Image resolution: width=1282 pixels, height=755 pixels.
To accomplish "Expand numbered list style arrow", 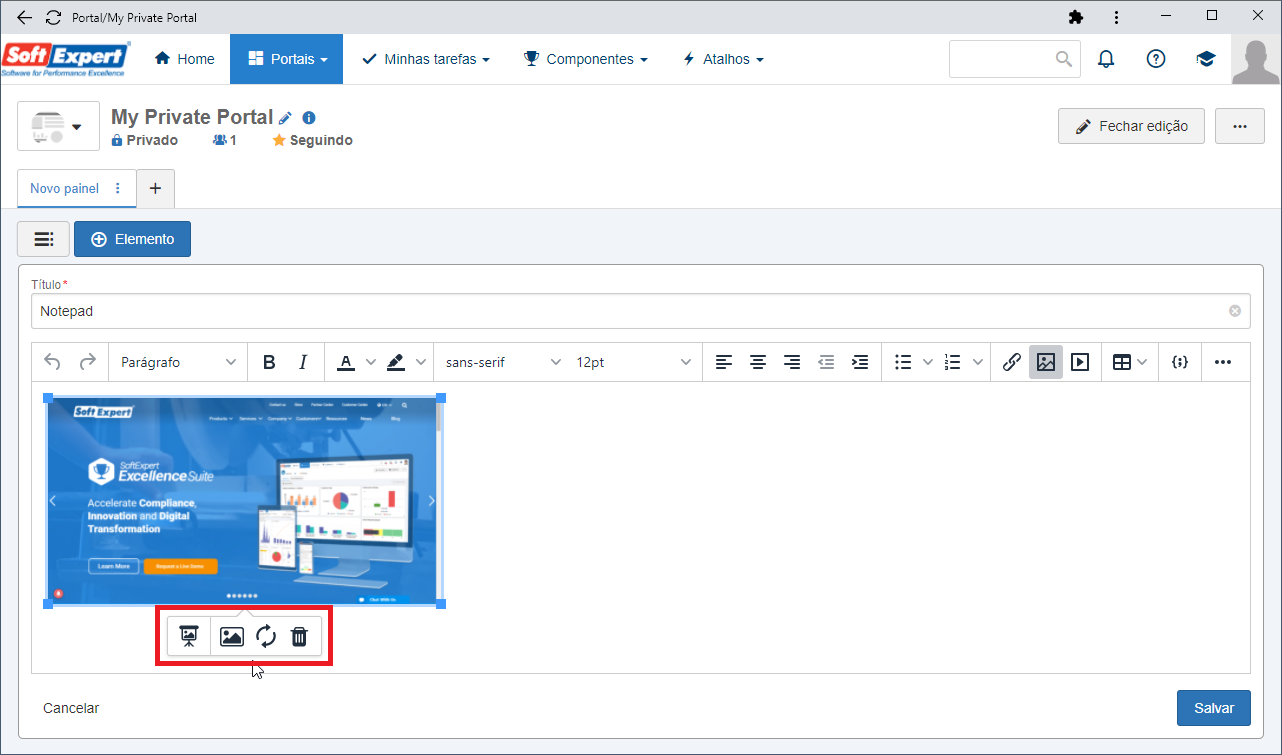I will tap(978, 362).
